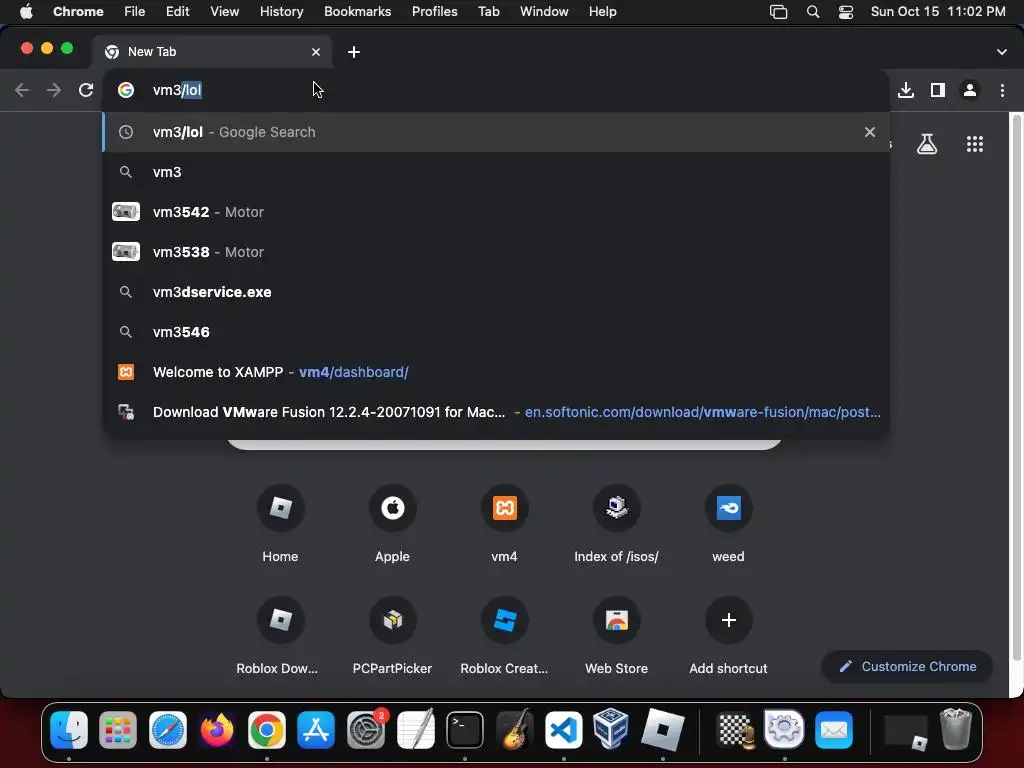Image resolution: width=1024 pixels, height=768 pixels.
Task: Click the page vertical scrollbar
Action: coord(1016,389)
